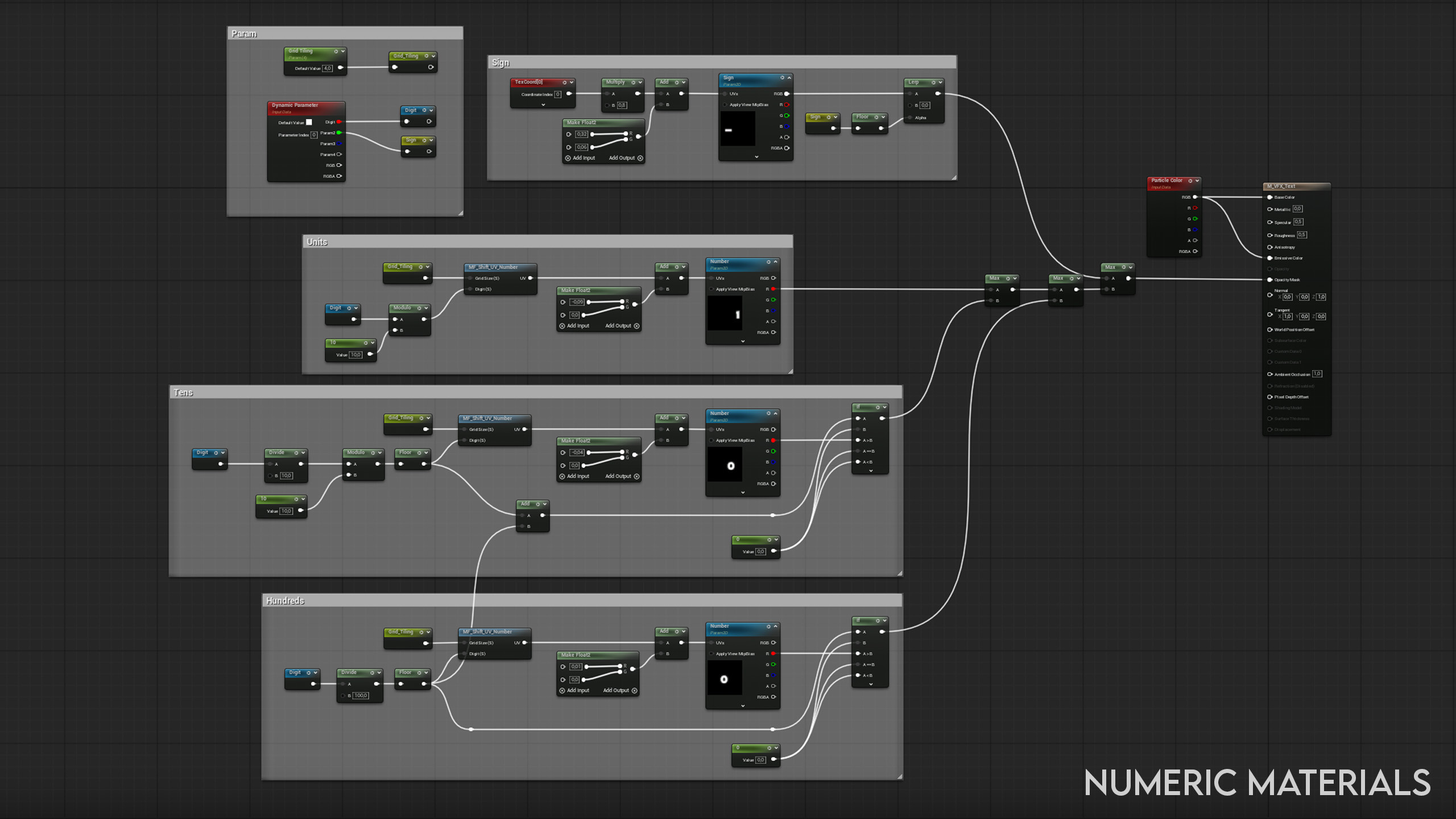Toggle preview on Divide node in Hundreds group
The image size is (1456, 819).
[x=372, y=673]
